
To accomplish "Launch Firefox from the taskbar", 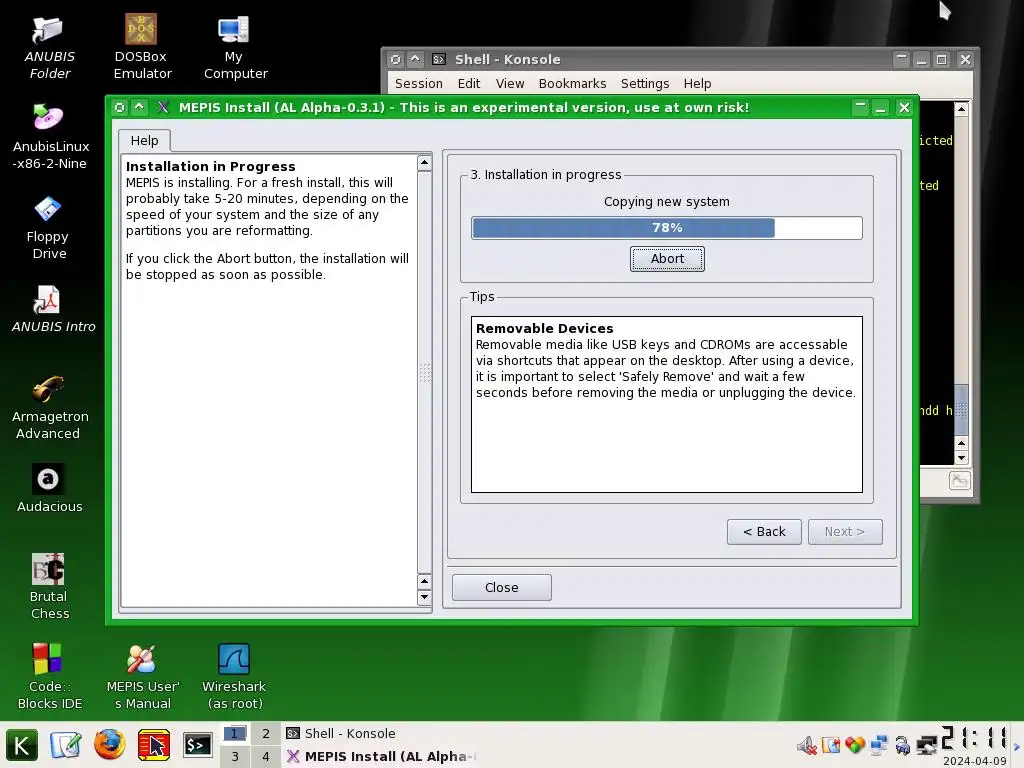I will [x=110, y=745].
